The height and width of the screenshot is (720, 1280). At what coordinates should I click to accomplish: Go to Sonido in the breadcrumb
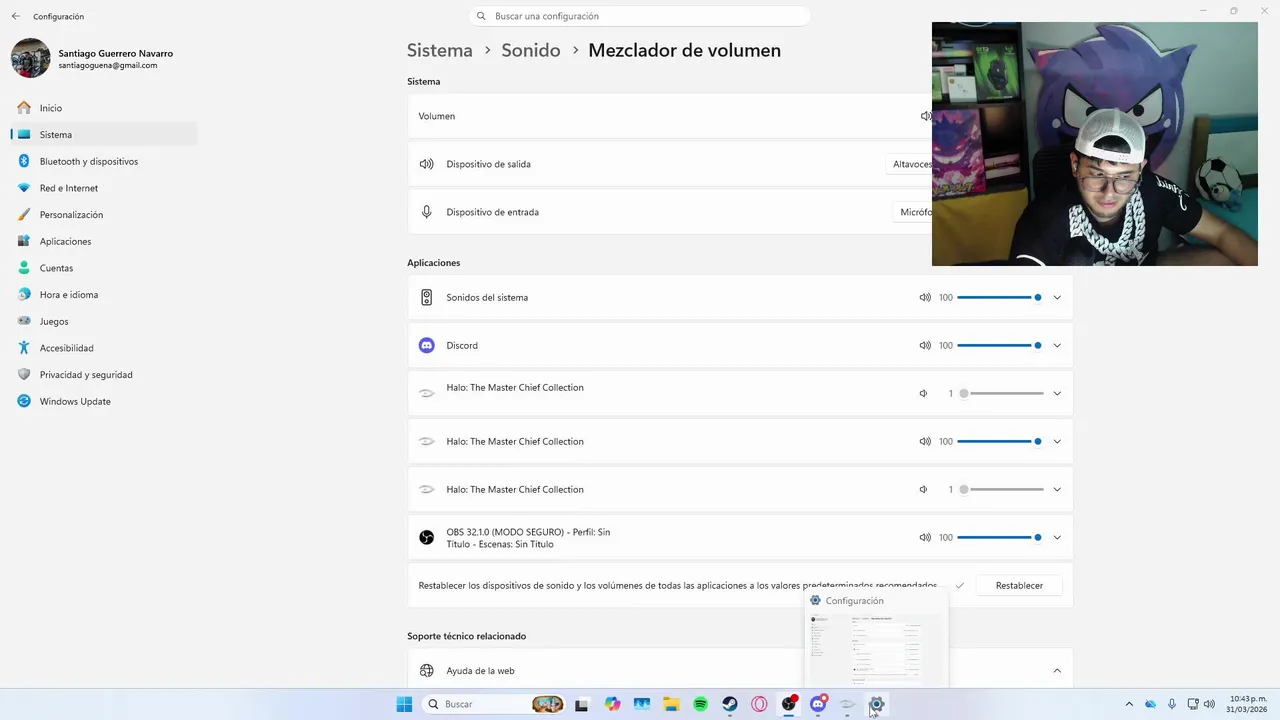[x=531, y=50]
